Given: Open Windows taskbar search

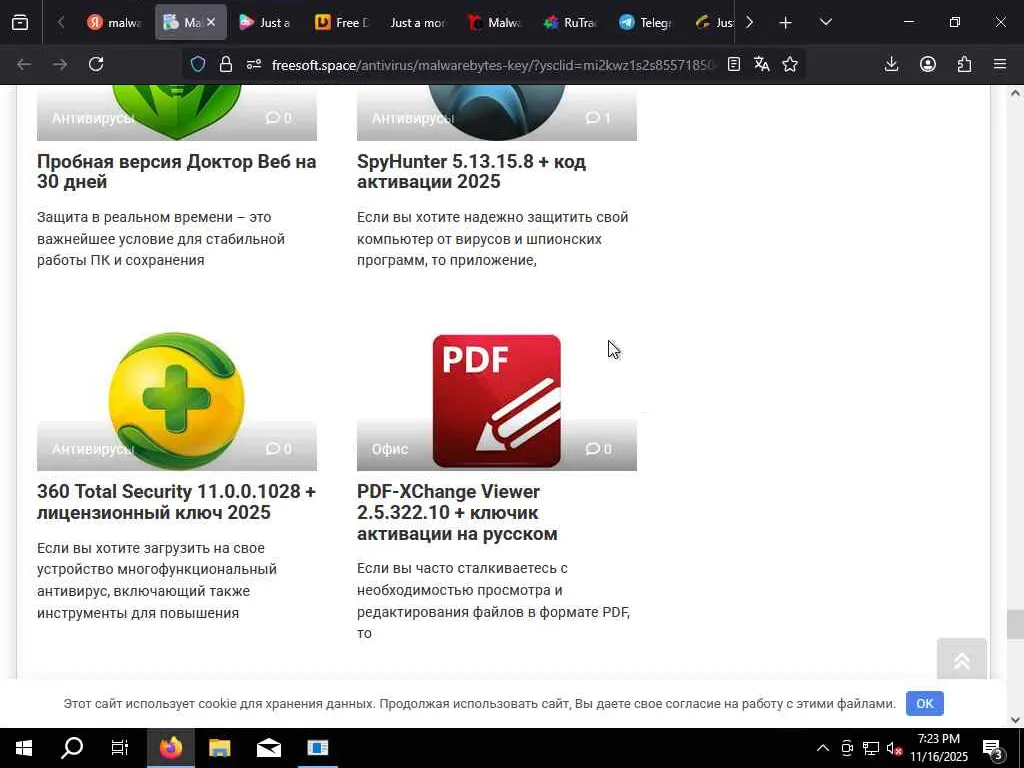Looking at the screenshot, I should click(72, 748).
